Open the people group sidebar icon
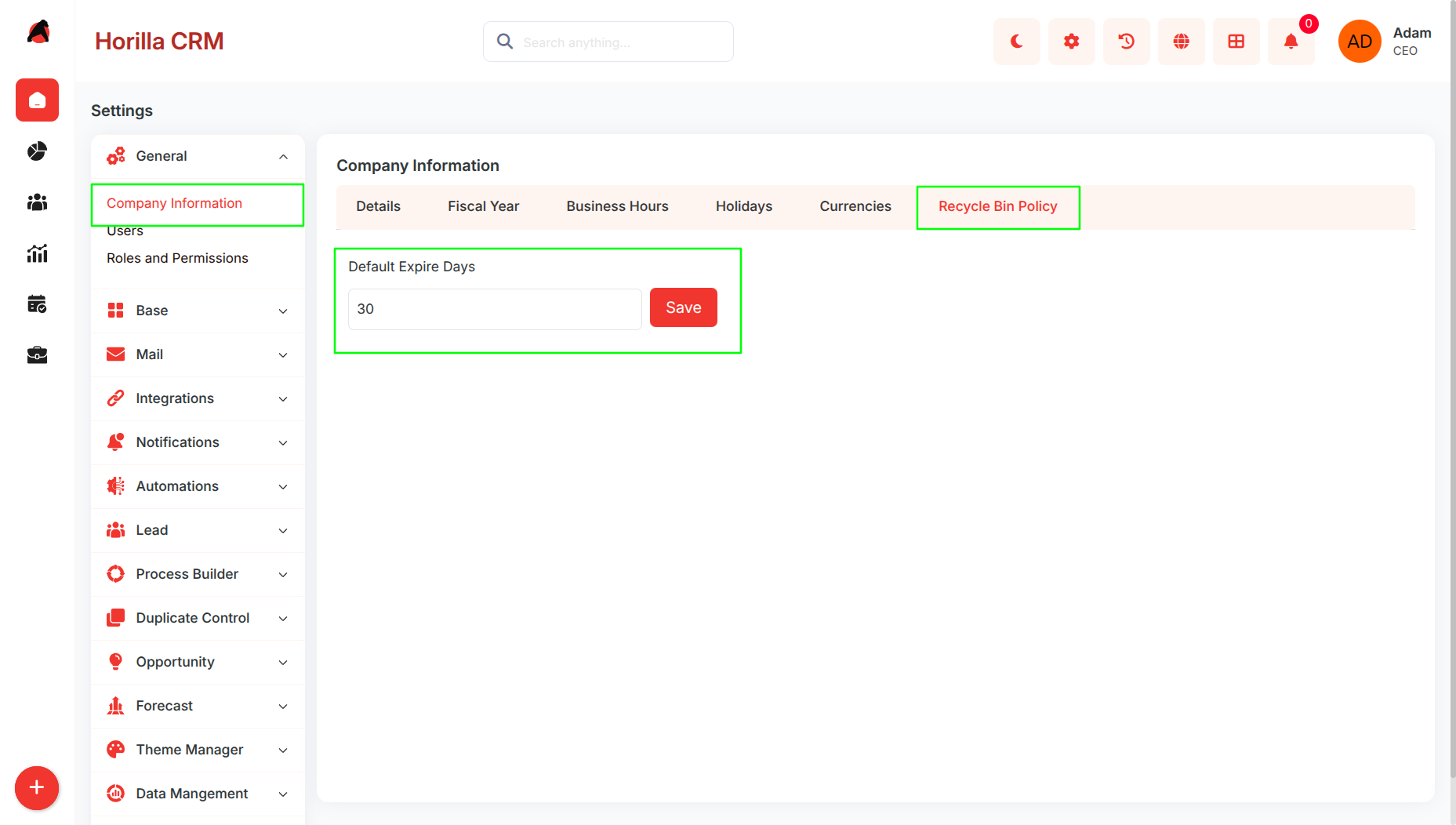The image size is (1456, 825). pyautogui.click(x=37, y=202)
